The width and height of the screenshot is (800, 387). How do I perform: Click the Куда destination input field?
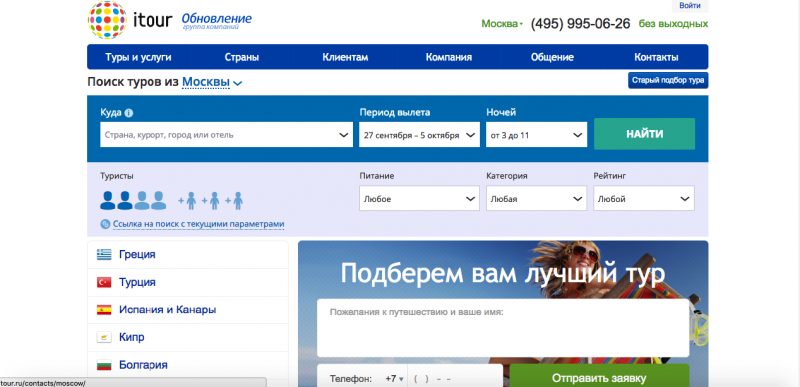[227, 135]
